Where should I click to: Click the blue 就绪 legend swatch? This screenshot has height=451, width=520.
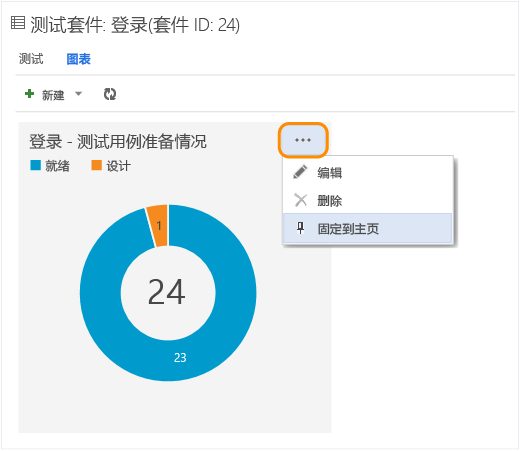coord(35,165)
